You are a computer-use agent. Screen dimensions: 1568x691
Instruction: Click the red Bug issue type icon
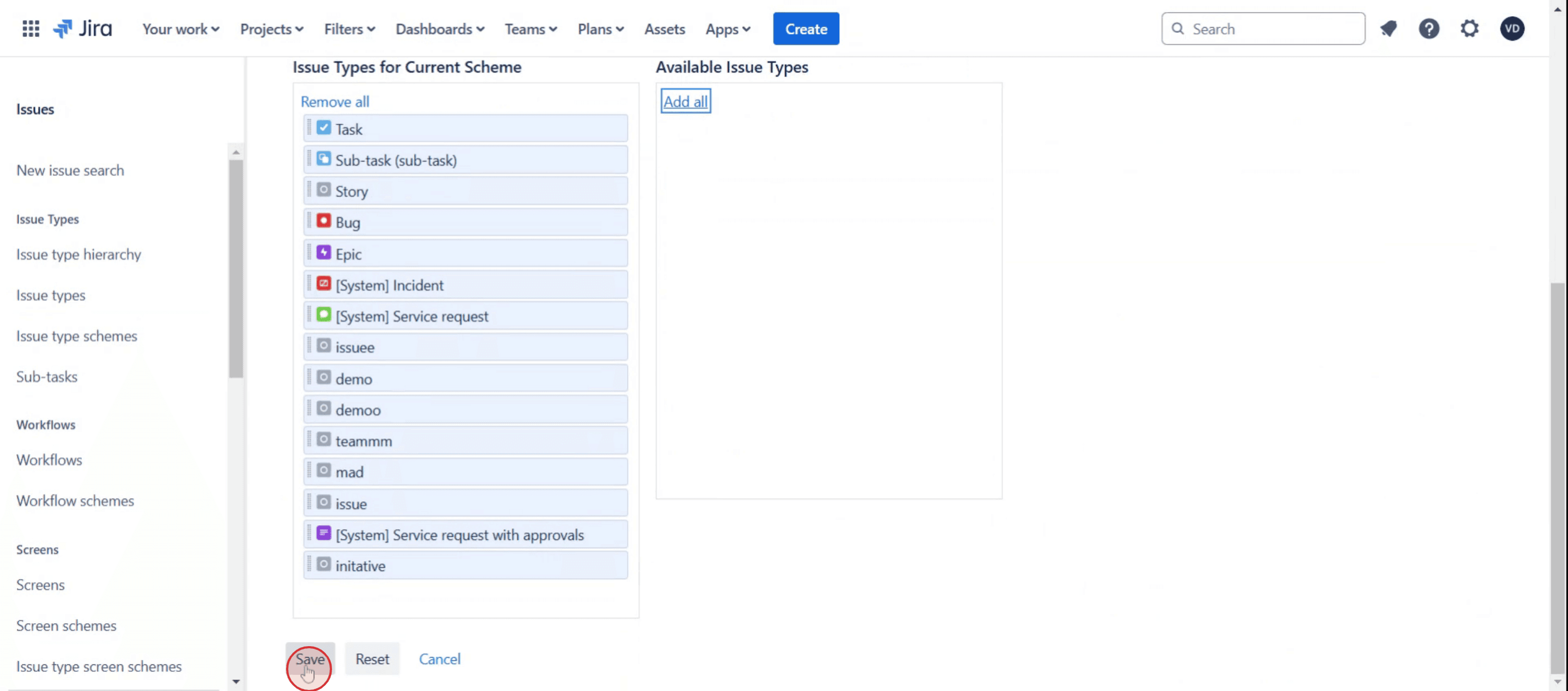(x=324, y=221)
